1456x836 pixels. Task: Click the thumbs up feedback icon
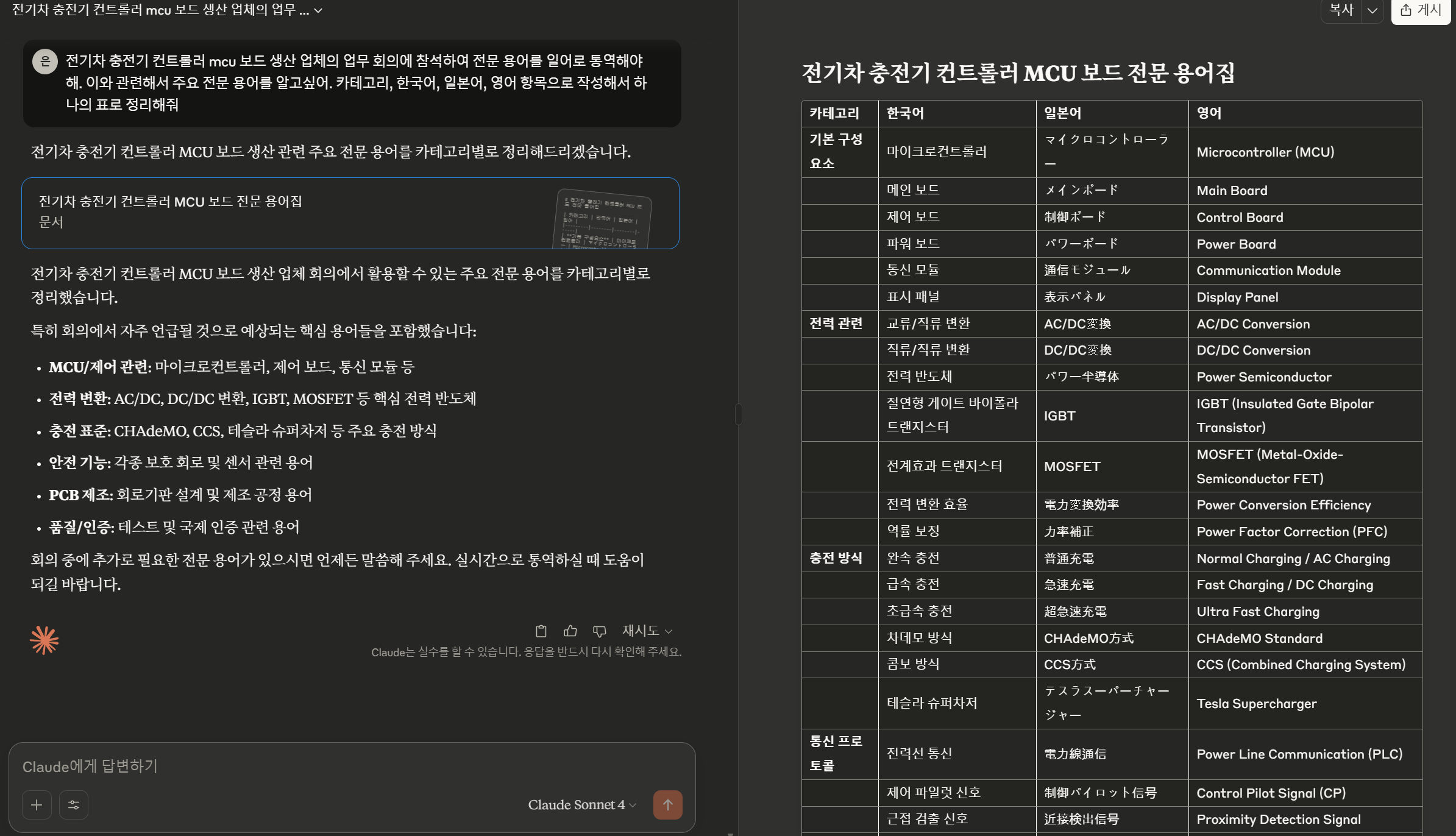point(570,631)
